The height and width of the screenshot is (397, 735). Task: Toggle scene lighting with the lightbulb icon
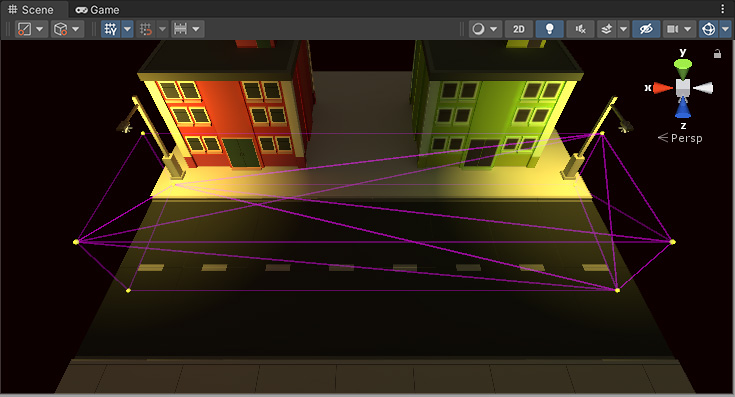[x=550, y=29]
